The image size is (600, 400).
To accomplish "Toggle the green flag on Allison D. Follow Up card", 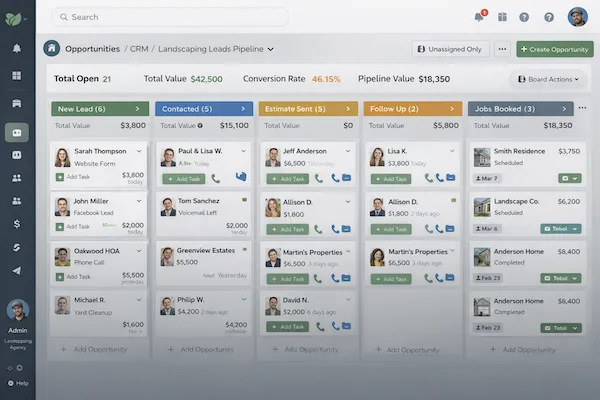I will pos(453,200).
